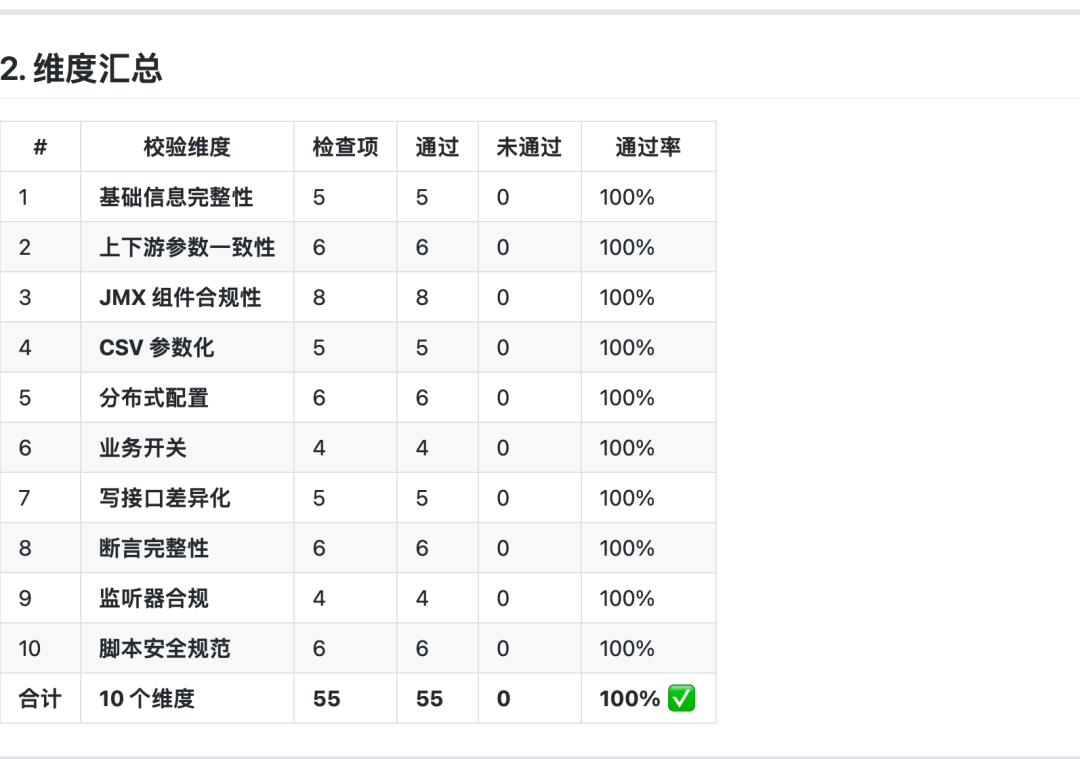Image resolution: width=1080 pixels, height=759 pixels.
Task: Click the '通过率' column header
Action: coord(648,147)
